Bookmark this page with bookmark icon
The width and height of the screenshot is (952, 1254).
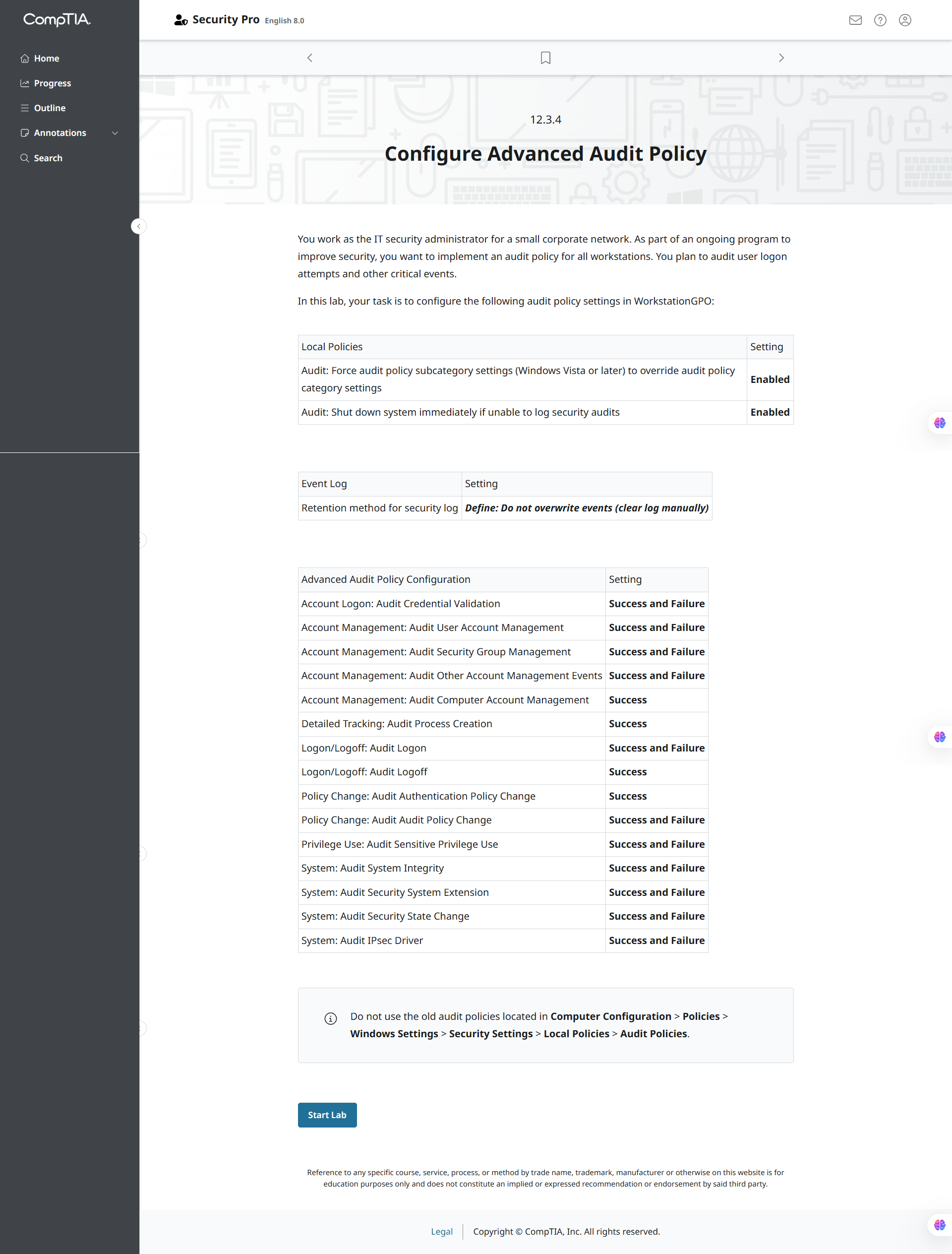tap(545, 58)
